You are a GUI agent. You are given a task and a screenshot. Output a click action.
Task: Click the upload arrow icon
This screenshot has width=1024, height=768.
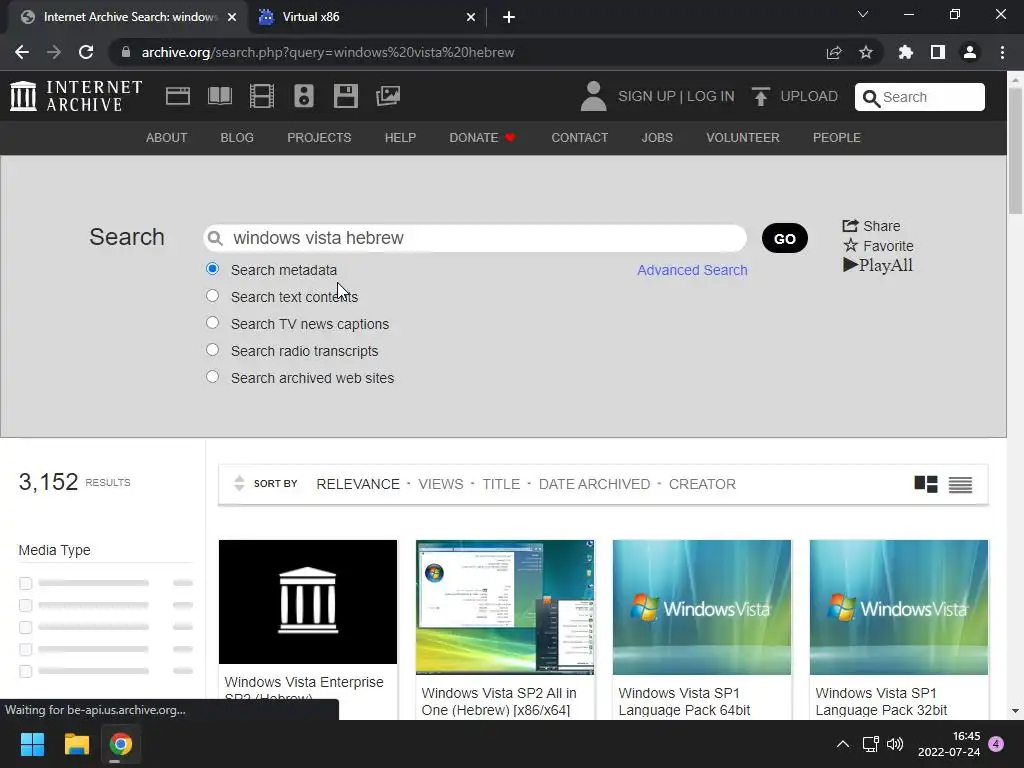[x=760, y=96]
